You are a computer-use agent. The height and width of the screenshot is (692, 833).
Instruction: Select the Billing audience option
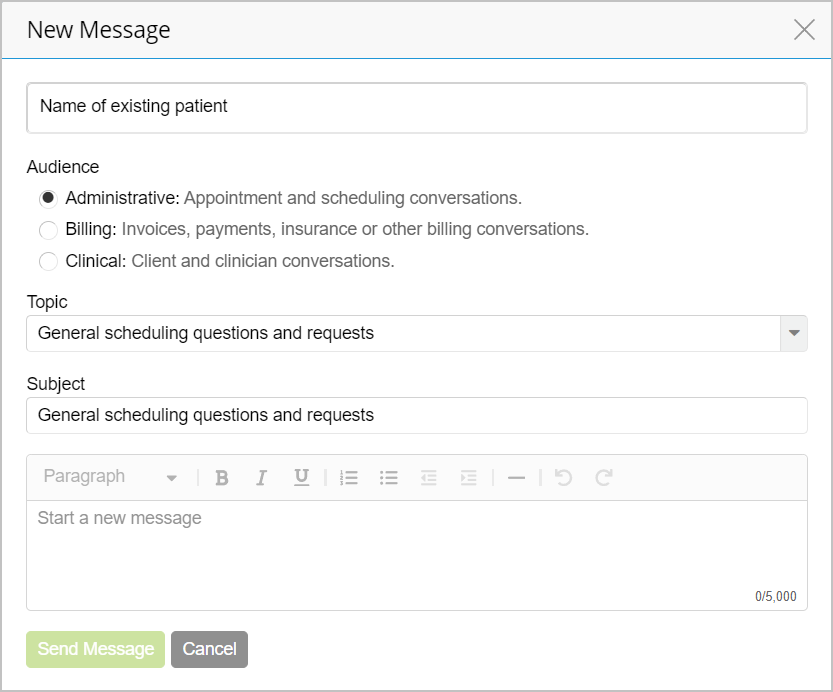coord(47,230)
